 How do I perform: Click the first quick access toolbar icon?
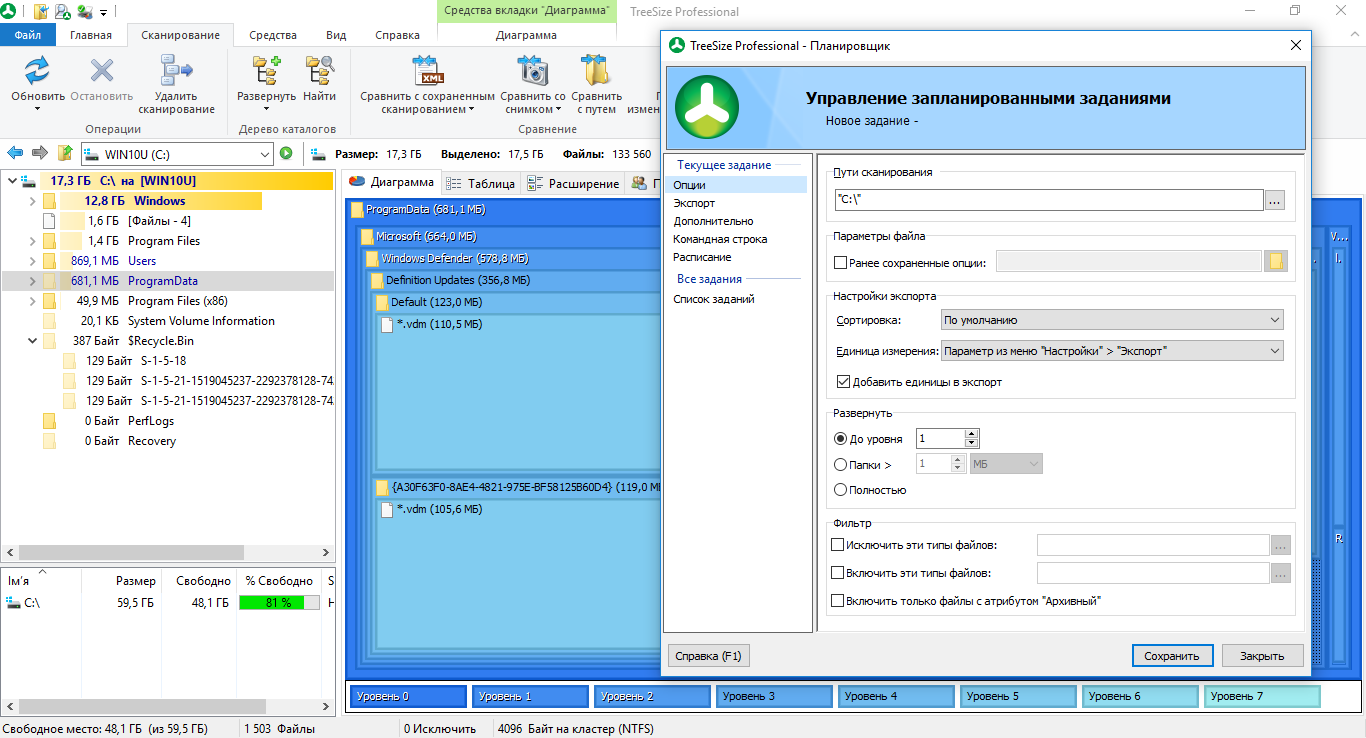pyautogui.click(x=41, y=12)
